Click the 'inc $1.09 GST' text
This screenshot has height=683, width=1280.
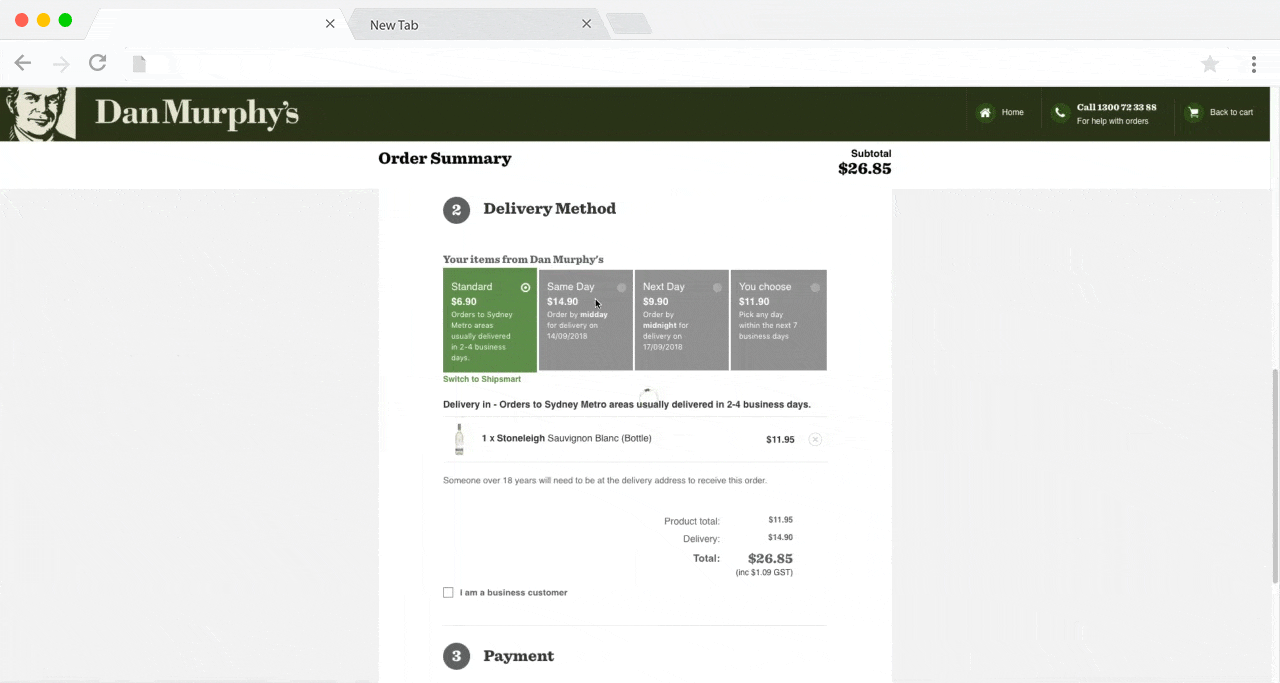pos(764,573)
